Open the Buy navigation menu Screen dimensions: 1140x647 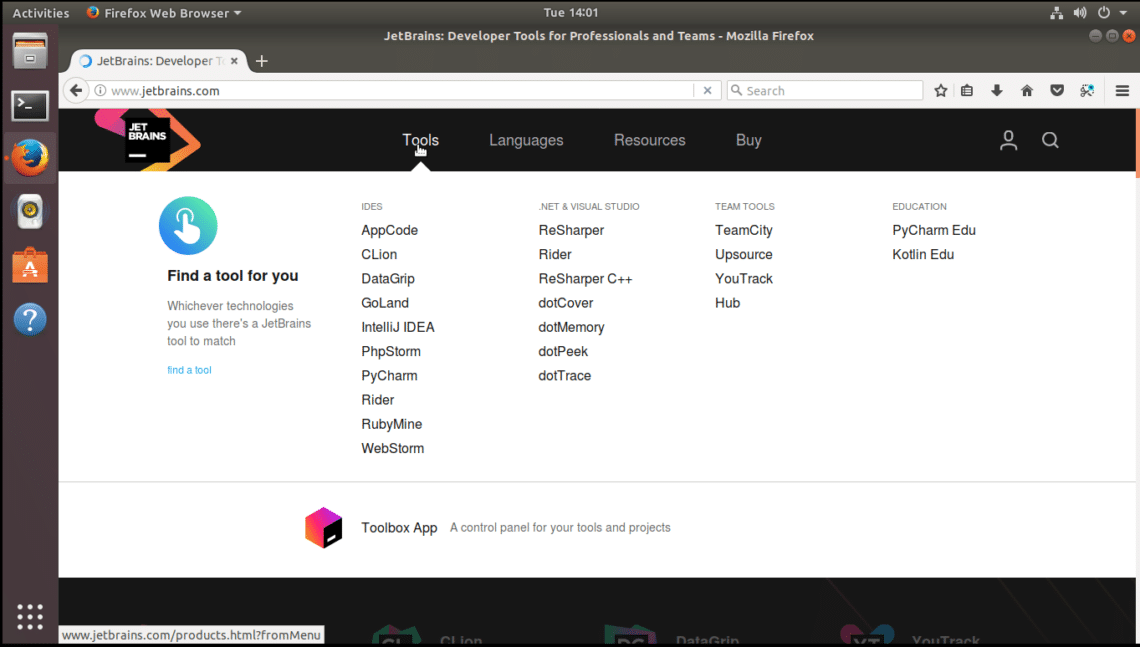(x=748, y=140)
